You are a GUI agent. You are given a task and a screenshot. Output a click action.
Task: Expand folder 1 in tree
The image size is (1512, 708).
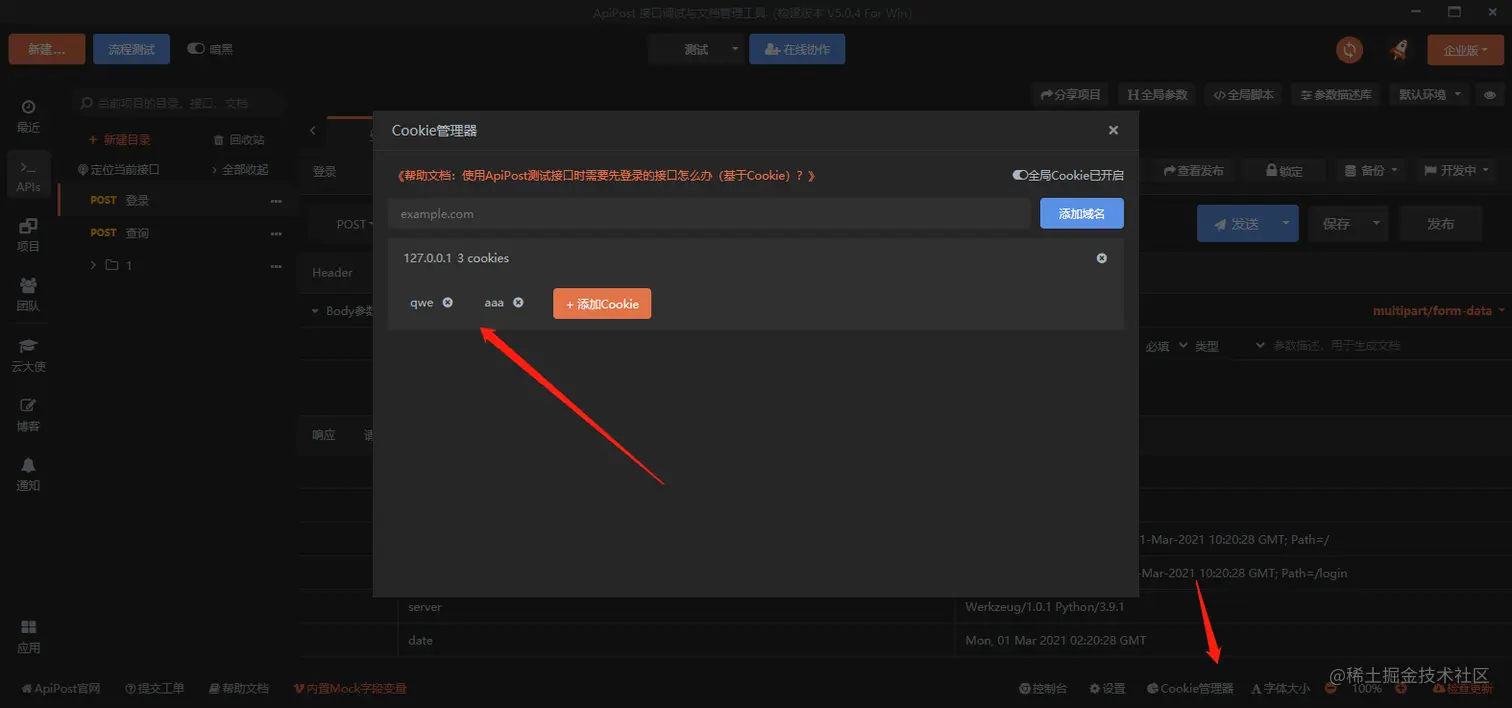(94, 265)
